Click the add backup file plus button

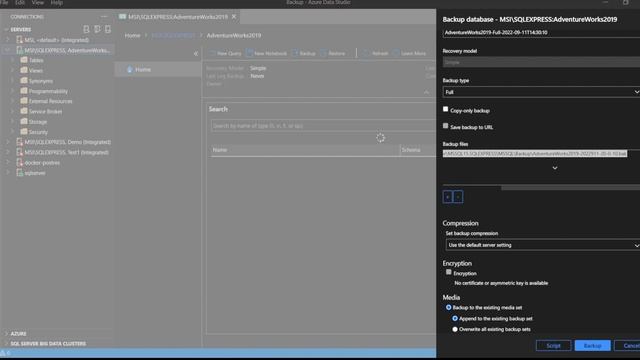448,197
